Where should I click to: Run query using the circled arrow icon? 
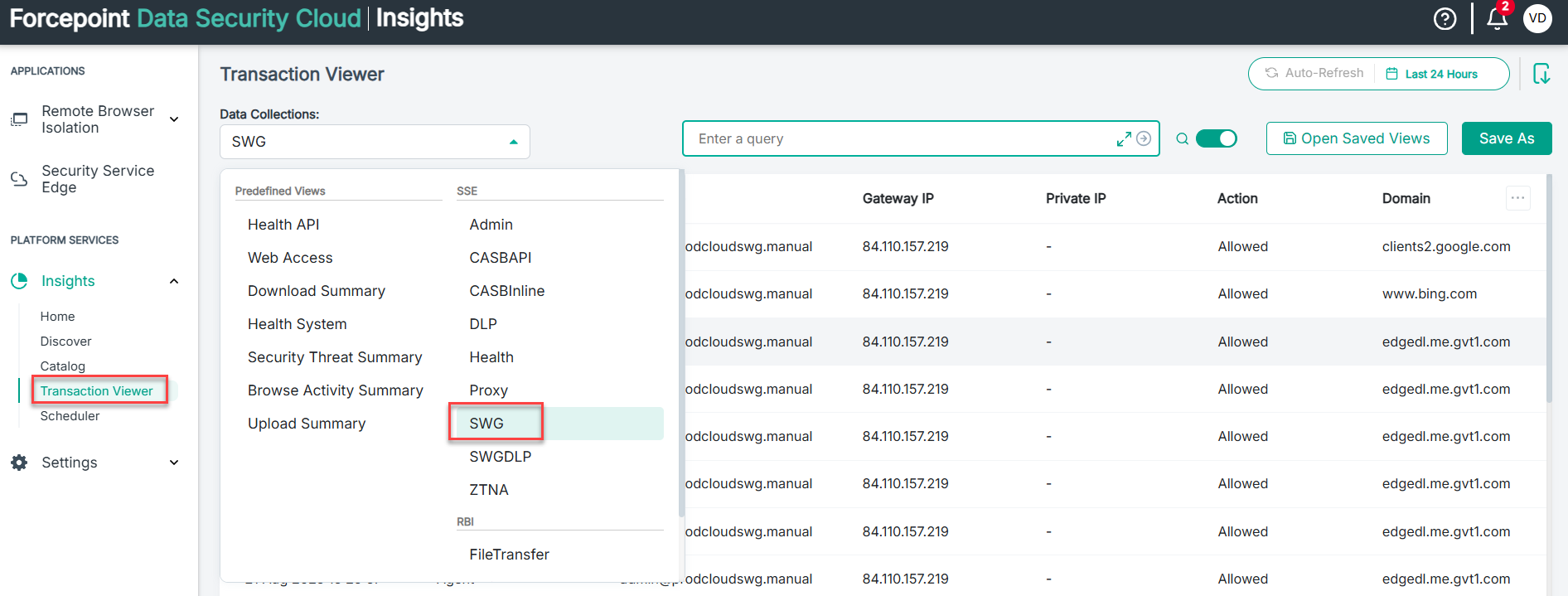(x=1144, y=138)
